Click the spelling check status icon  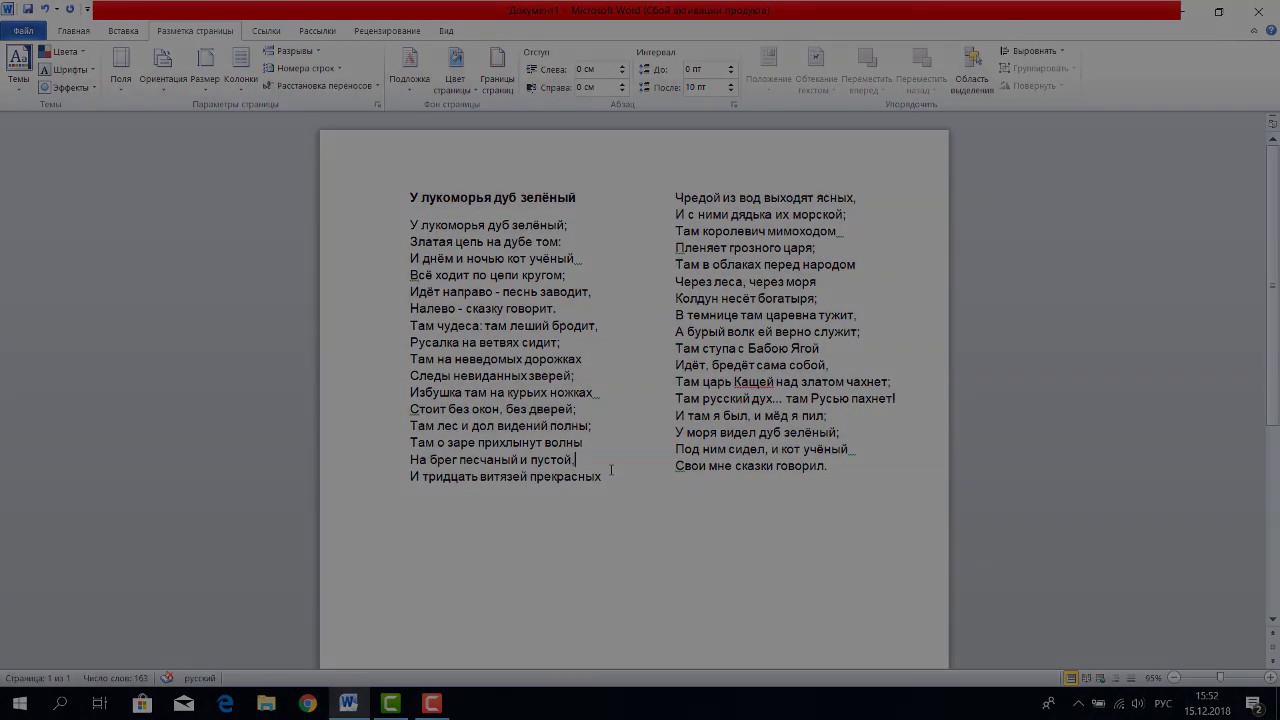click(x=167, y=678)
